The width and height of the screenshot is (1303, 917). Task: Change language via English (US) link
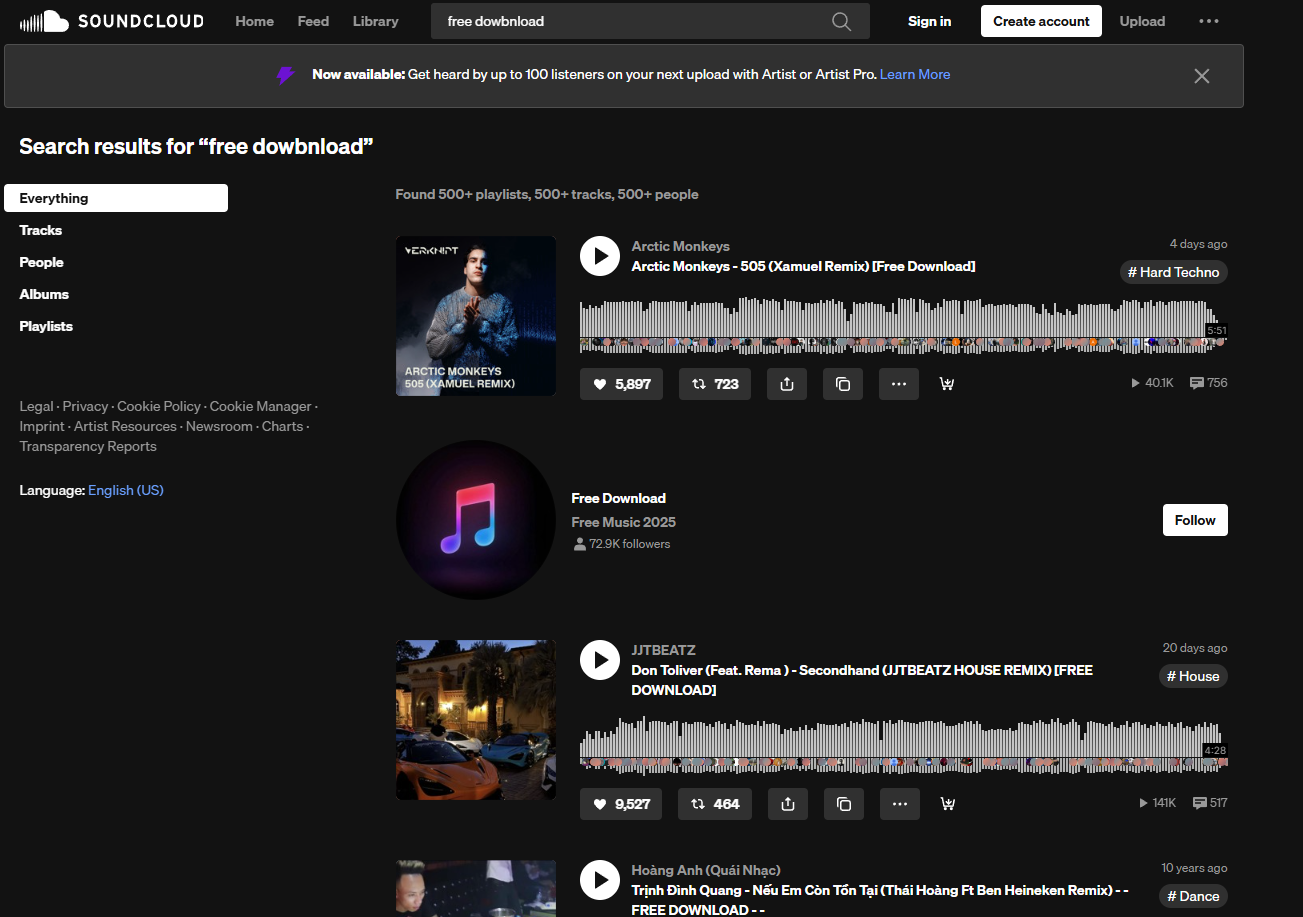[x=125, y=490]
